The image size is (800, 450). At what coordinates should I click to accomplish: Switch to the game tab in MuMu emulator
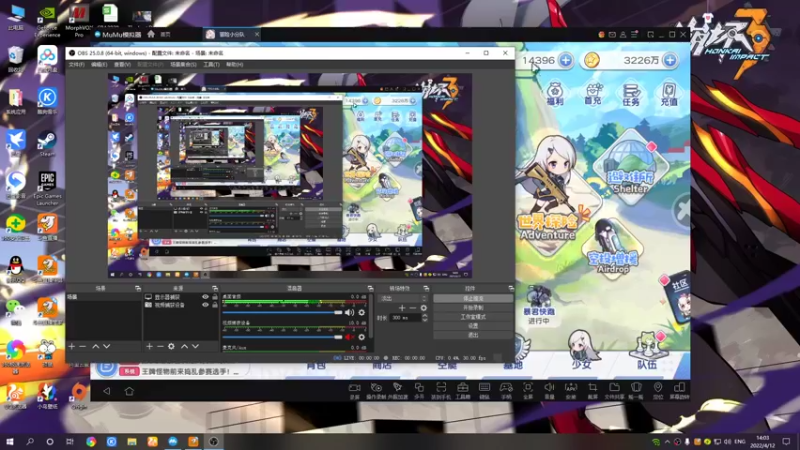point(232,34)
